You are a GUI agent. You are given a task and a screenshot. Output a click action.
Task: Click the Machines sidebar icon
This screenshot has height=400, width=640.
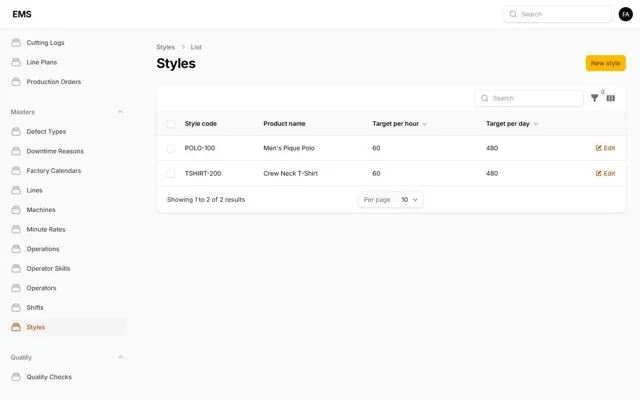pos(16,210)
